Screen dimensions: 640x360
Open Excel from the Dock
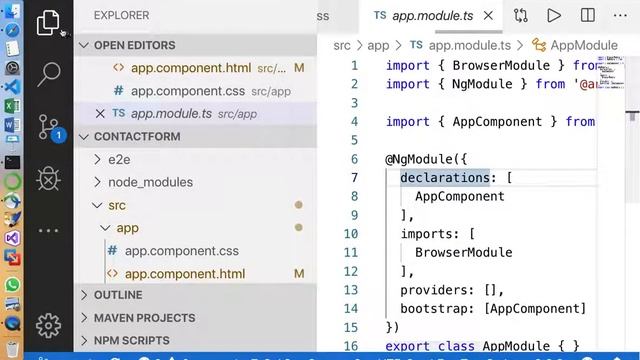tap(12, 106)
